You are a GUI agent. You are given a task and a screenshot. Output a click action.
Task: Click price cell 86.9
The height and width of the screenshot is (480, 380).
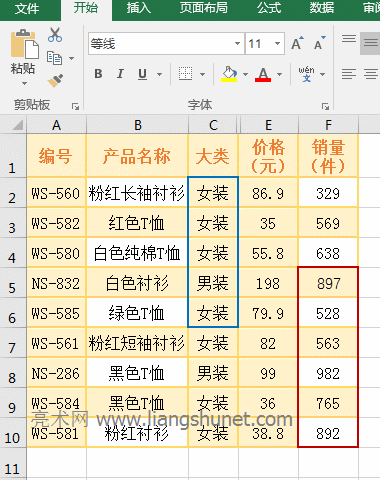pyautogui.click(x=269, y=193)
